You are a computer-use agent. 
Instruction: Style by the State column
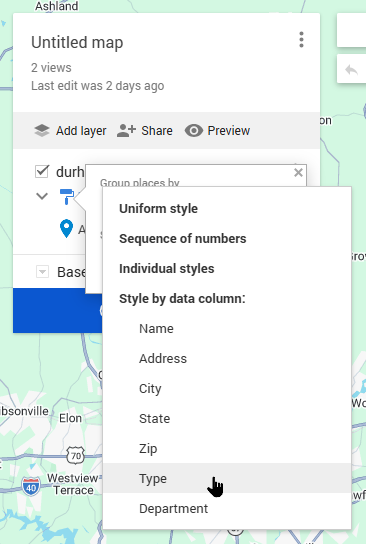pos(227,418)
